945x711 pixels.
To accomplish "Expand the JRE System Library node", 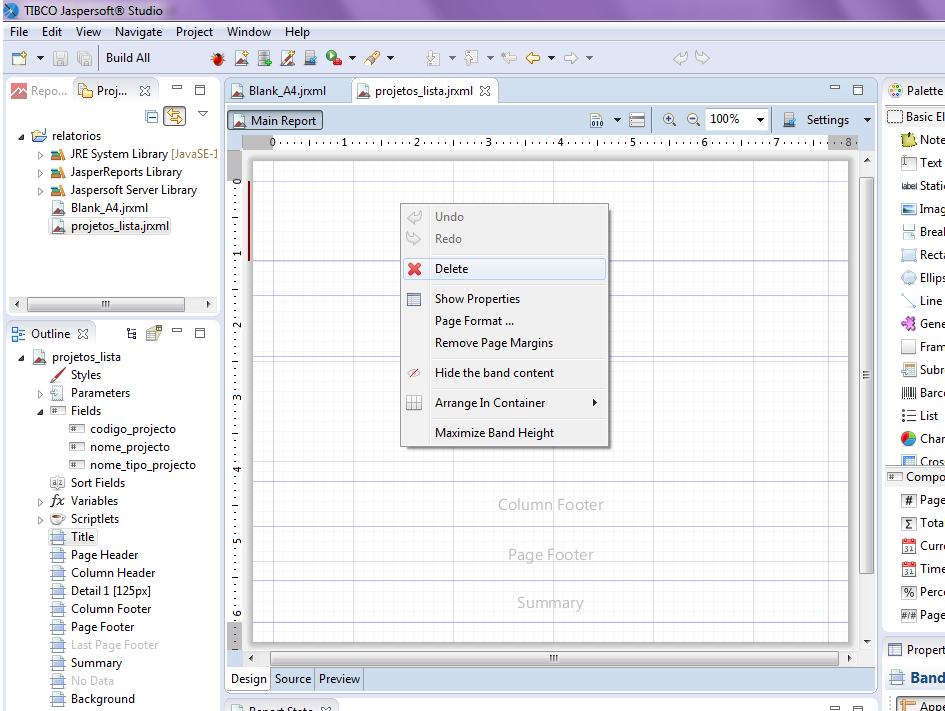I will coord(40,155).
